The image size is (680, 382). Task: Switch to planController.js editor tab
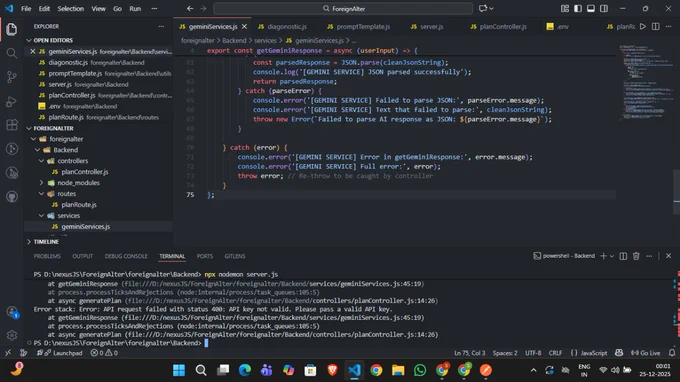point(499,26)
